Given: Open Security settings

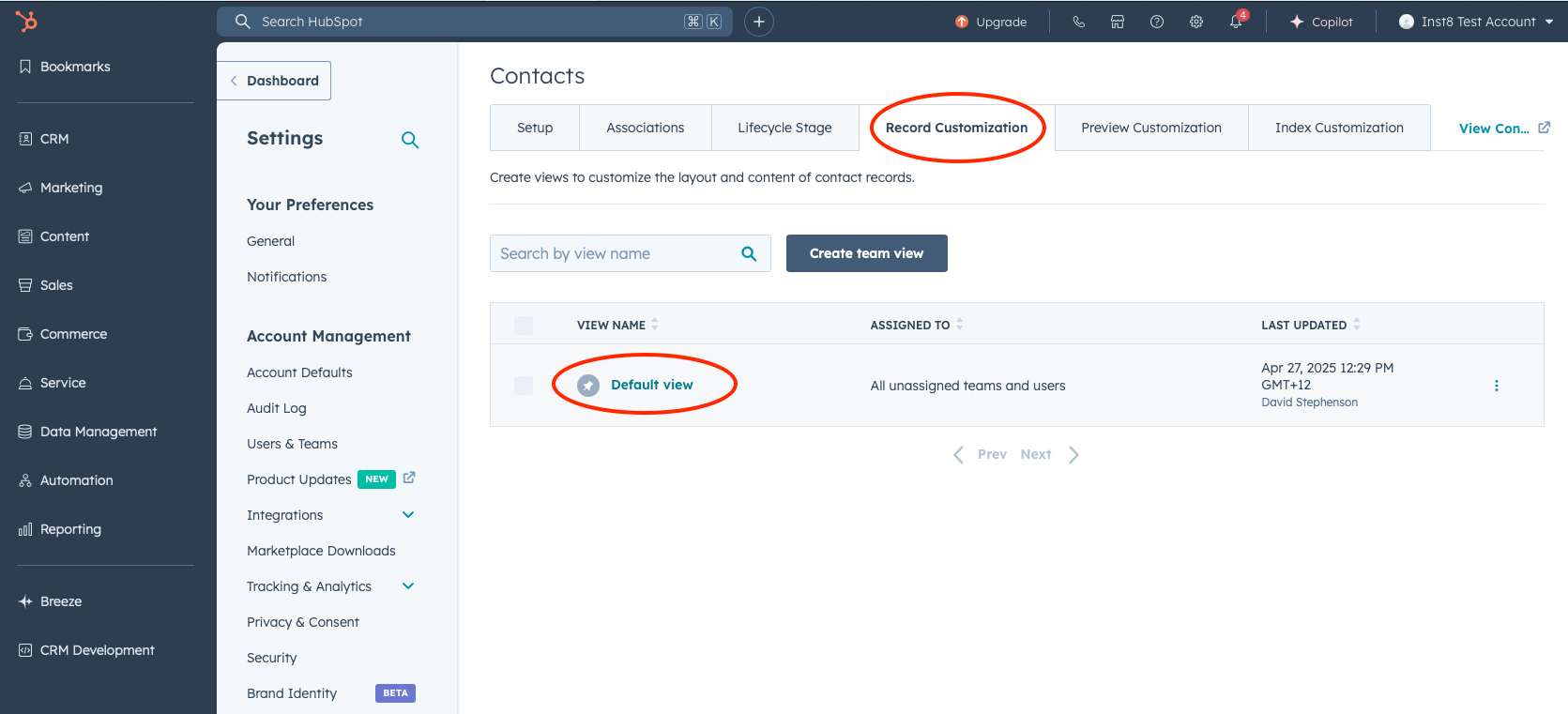Looking at the screenshot, I should pyautogui.click(x=272, y=658).
